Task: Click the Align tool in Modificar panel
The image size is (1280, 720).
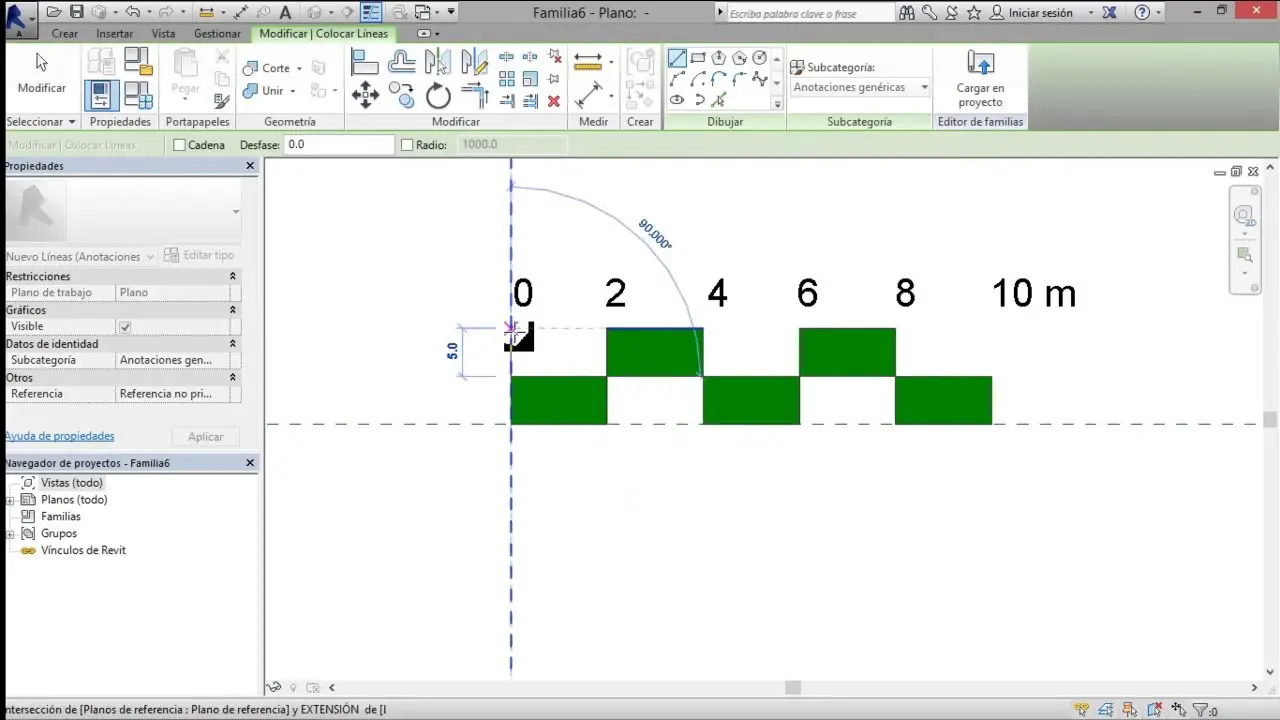Action: [x=365, y=62]
